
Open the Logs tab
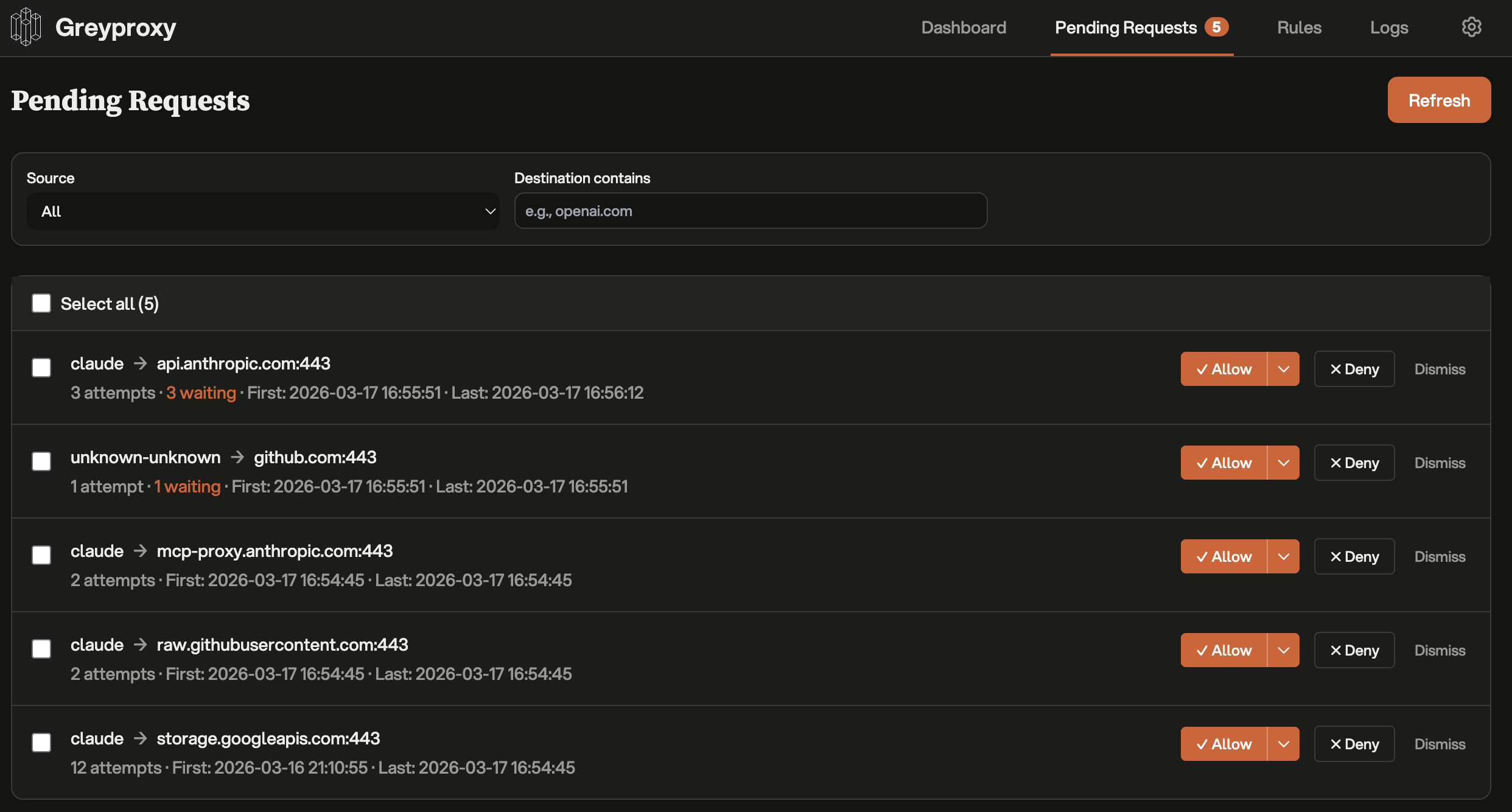[x=1389, y=27]
